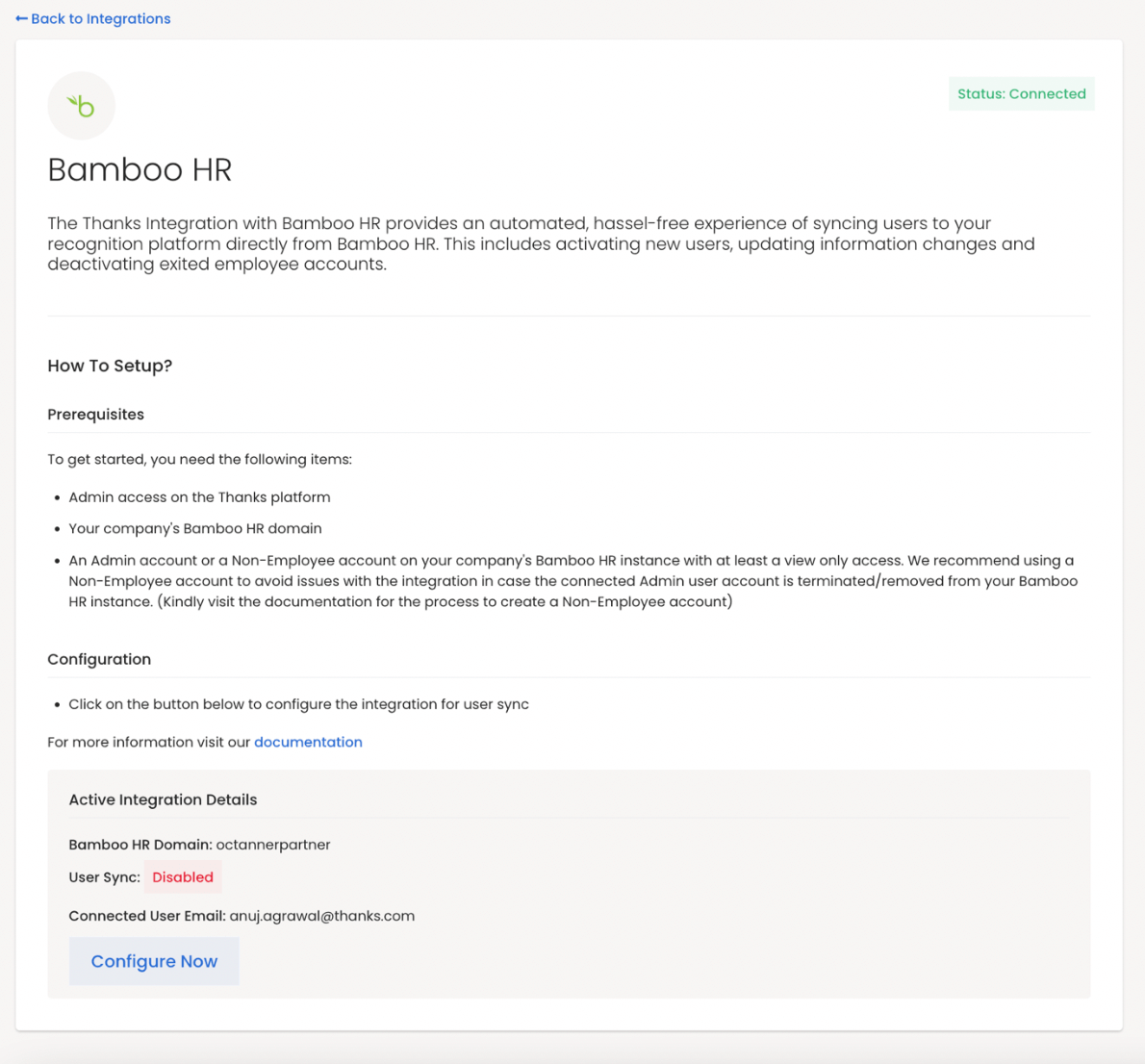
Task: Open the documentation link
Action: pyautogui.click(x=308, y=742)
